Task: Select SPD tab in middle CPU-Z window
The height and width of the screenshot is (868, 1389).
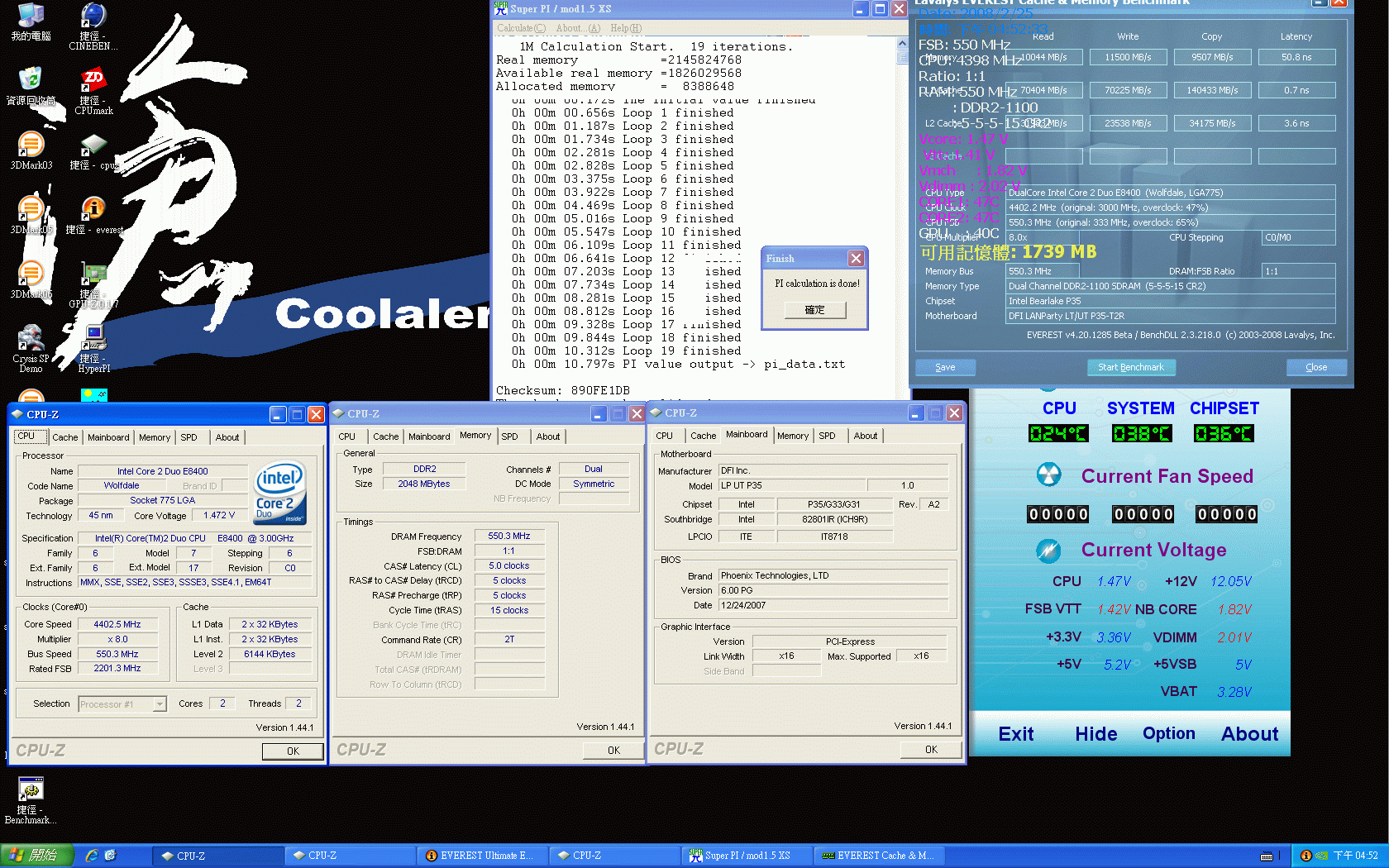Action: pyautogui.click(x=510, y=436)
